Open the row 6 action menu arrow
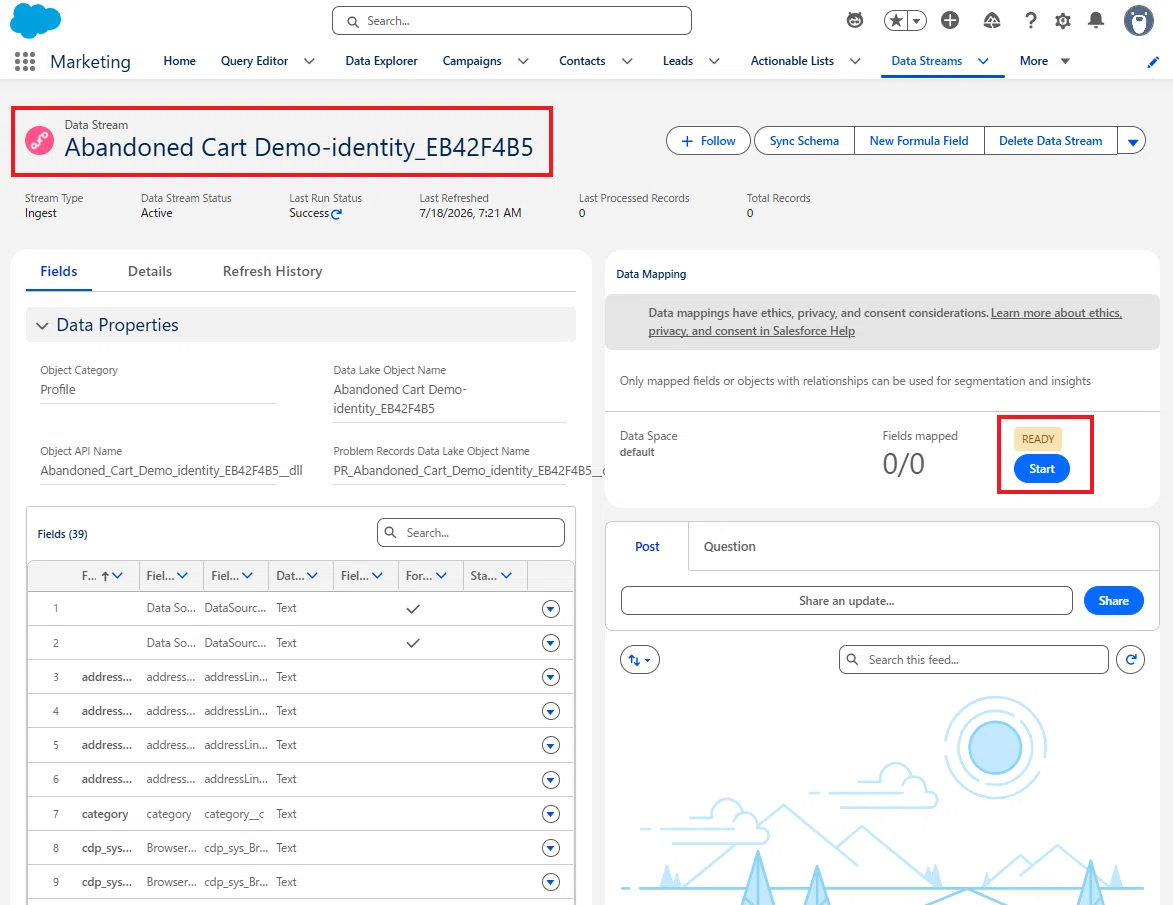The width and height of the screenshot is (1173, 905). 551,780
